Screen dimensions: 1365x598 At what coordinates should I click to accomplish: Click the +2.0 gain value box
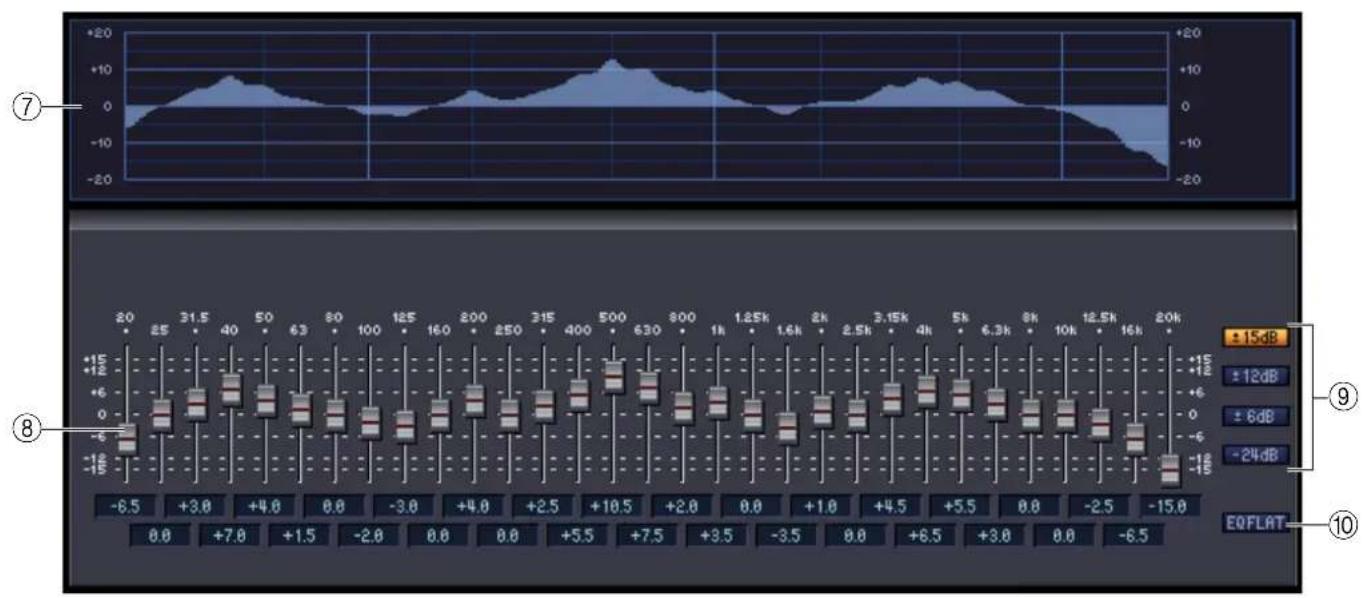click(x=683, y=506)
